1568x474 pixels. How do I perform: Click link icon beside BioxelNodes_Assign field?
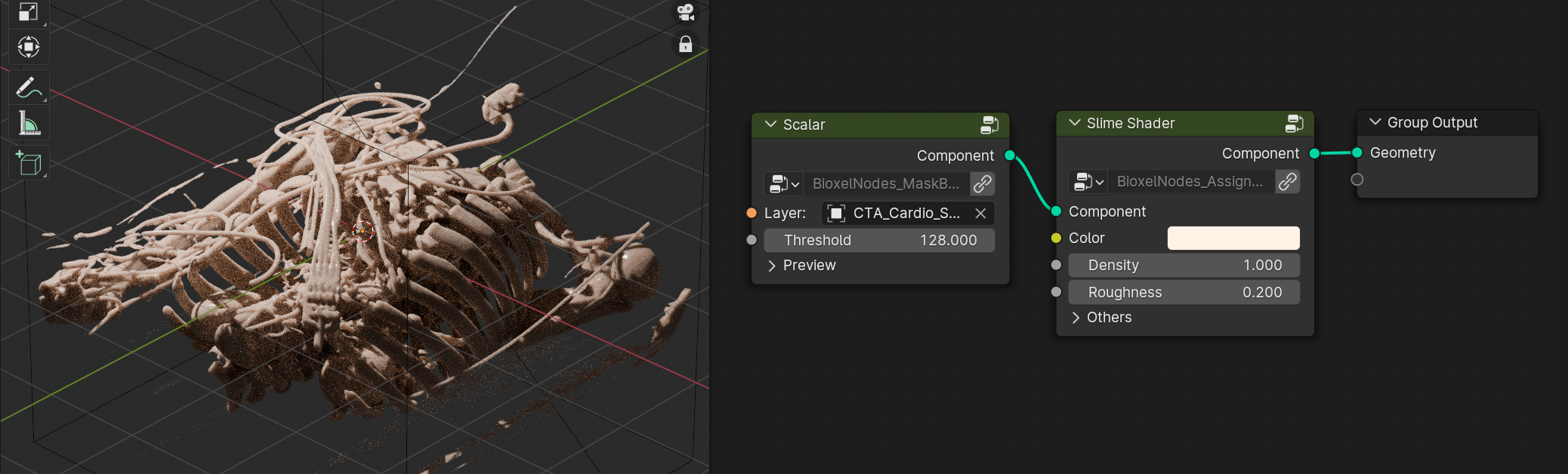pos(1288,181)
